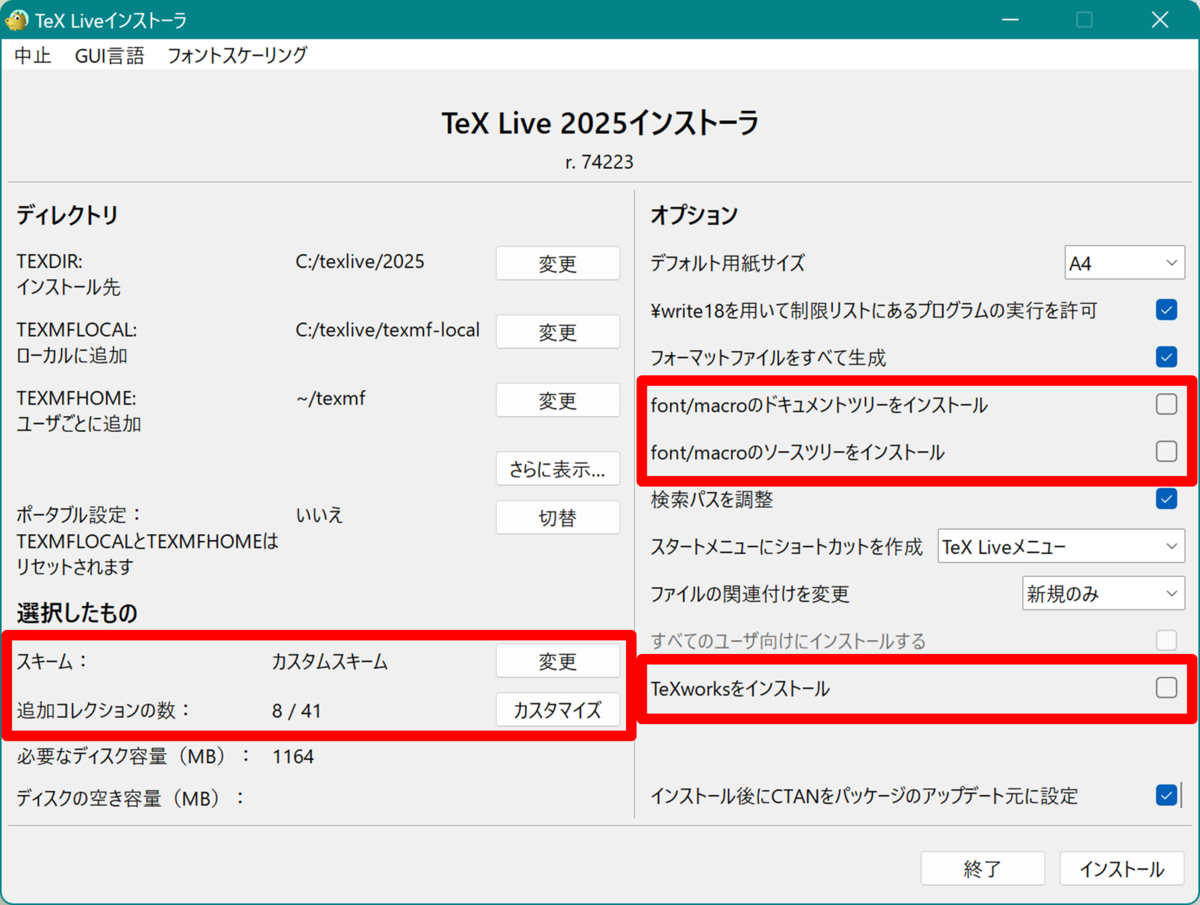
Task: Click the C:/texlive/texmf-local path text
Action: (x=388, y=329)
